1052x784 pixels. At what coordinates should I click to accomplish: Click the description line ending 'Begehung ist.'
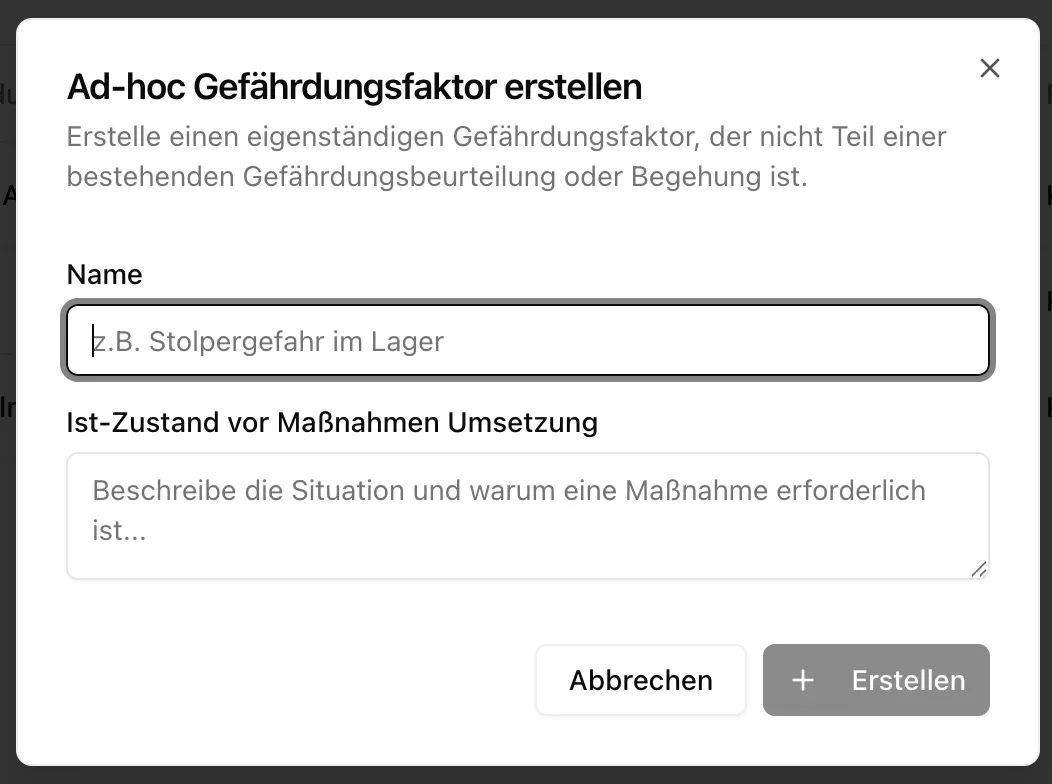[x=436, y=177]
